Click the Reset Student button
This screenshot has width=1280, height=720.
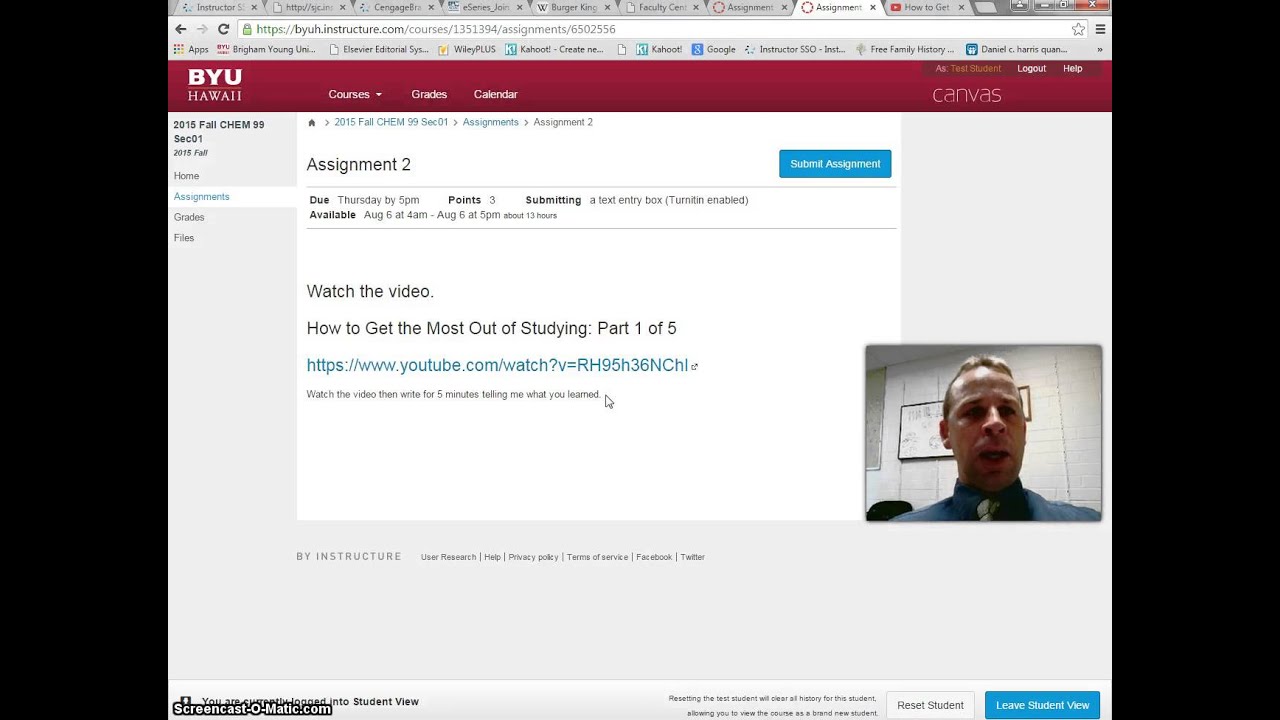[930, 705]
